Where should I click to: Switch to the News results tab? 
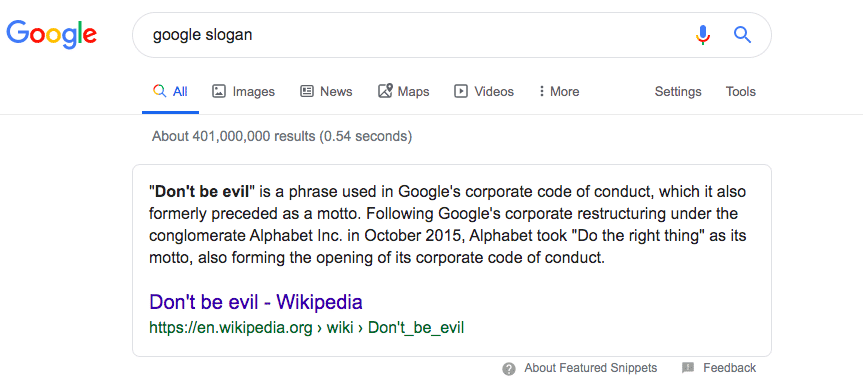[326, 91]
